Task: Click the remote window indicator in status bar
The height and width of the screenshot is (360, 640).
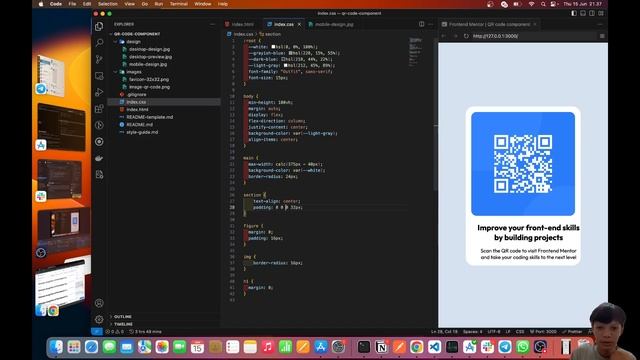Action: point(97,331)
